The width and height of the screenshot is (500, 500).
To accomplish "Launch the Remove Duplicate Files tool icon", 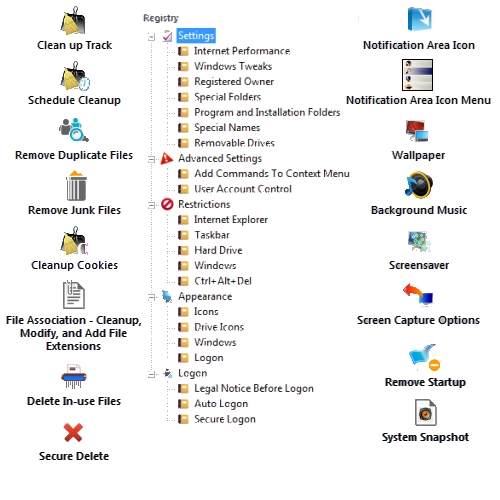I will 74,130.
